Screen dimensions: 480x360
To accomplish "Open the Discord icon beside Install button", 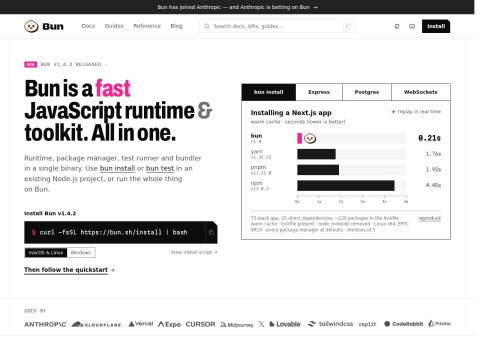I will coord(412,26).
